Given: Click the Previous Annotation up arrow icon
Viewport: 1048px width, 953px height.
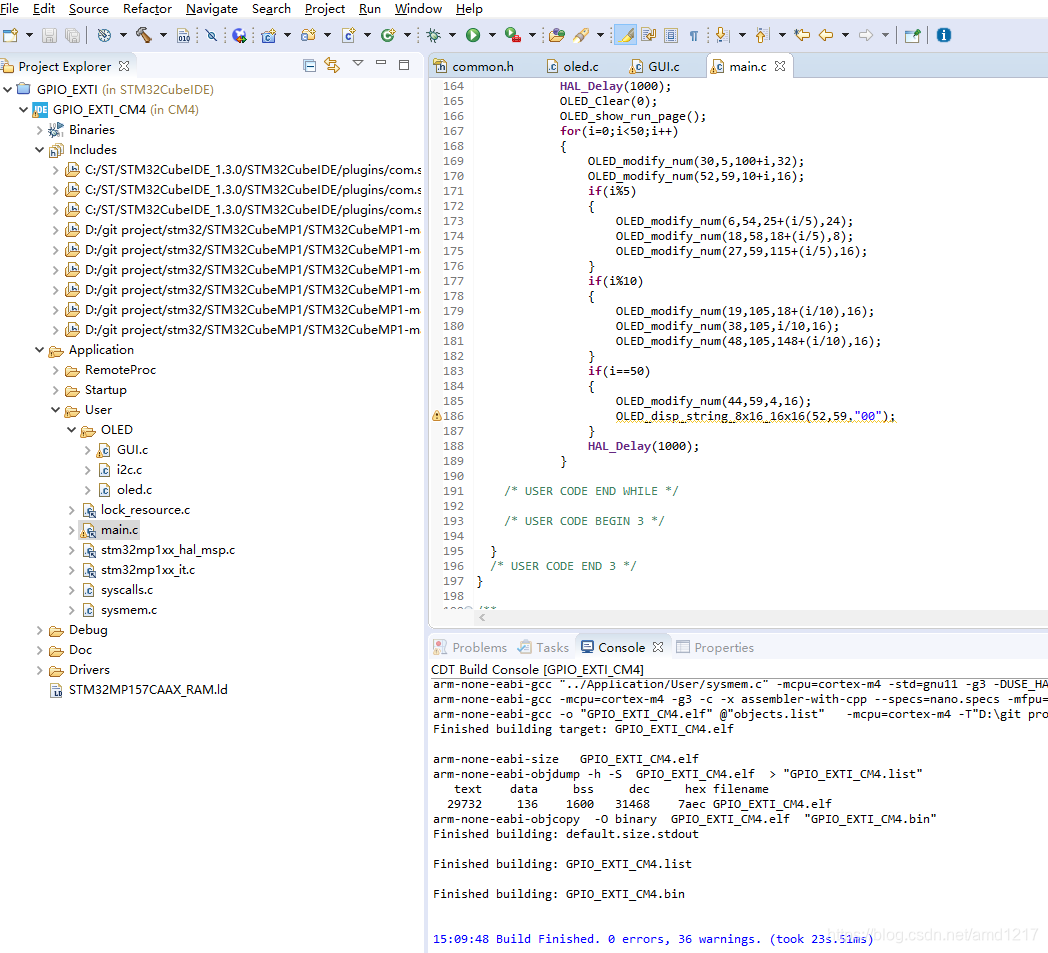Looking at the screenshot, I should pyautogui.click(x=762, y=35).
